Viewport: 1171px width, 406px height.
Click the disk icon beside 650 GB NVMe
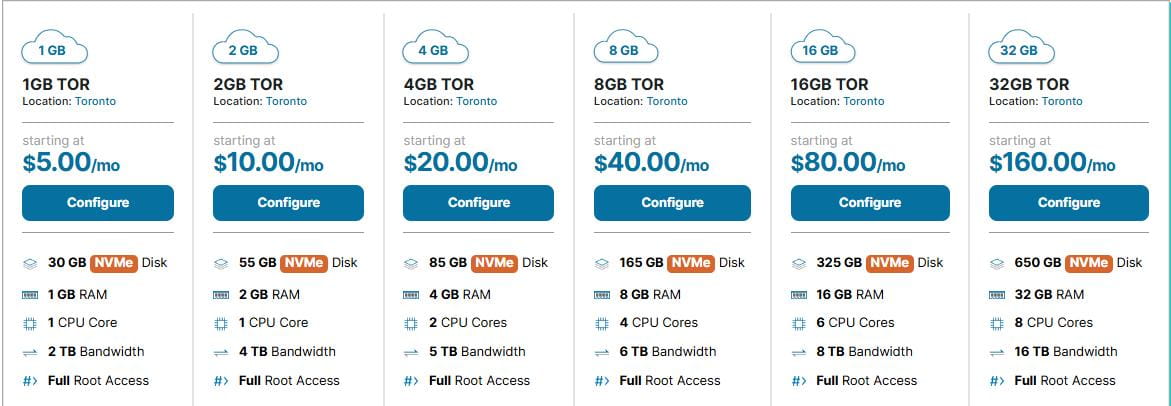(996, 264)
